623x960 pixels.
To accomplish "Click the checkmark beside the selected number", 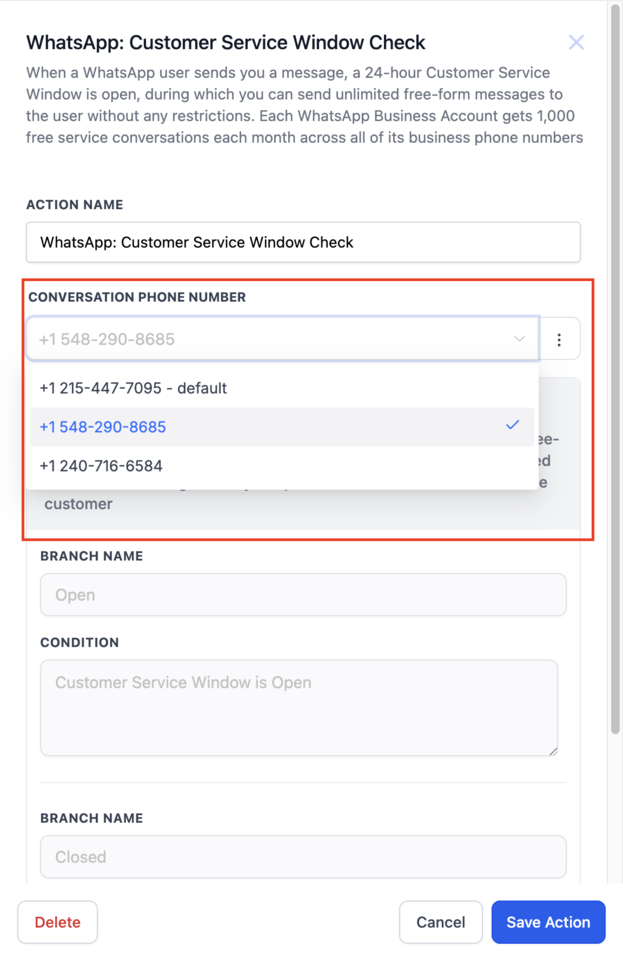I will [512, 425].
